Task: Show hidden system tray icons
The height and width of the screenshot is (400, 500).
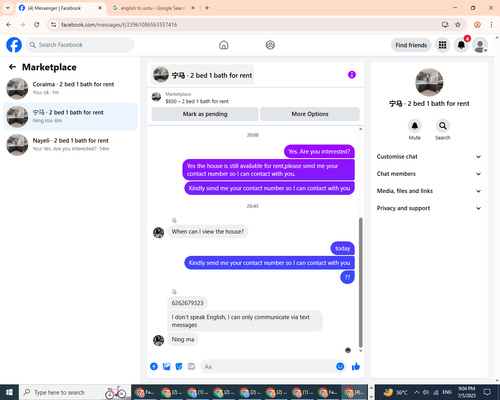Action: point(417,392)
